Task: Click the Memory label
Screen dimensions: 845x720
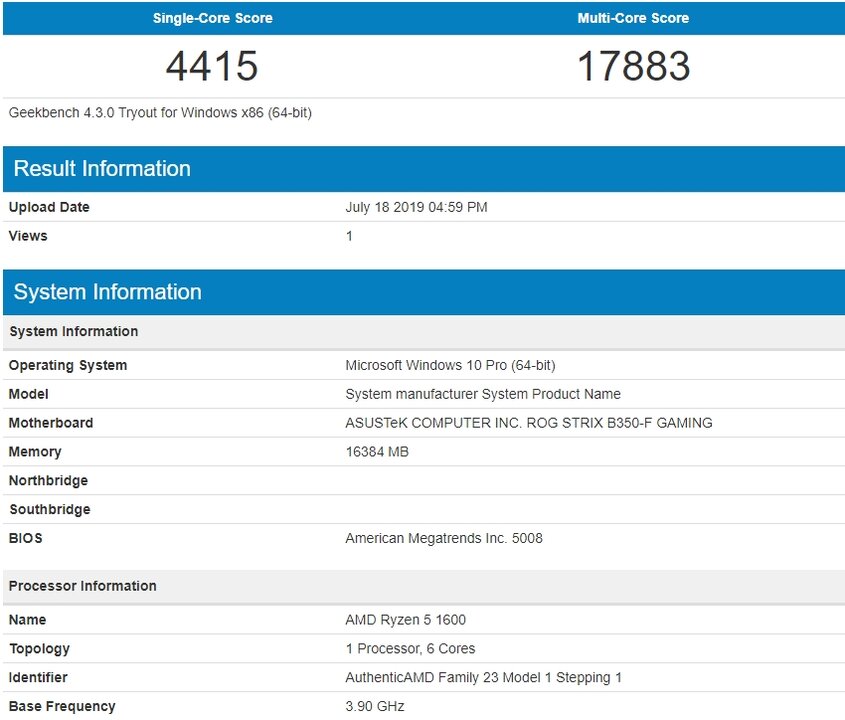Action: point(35,452)
